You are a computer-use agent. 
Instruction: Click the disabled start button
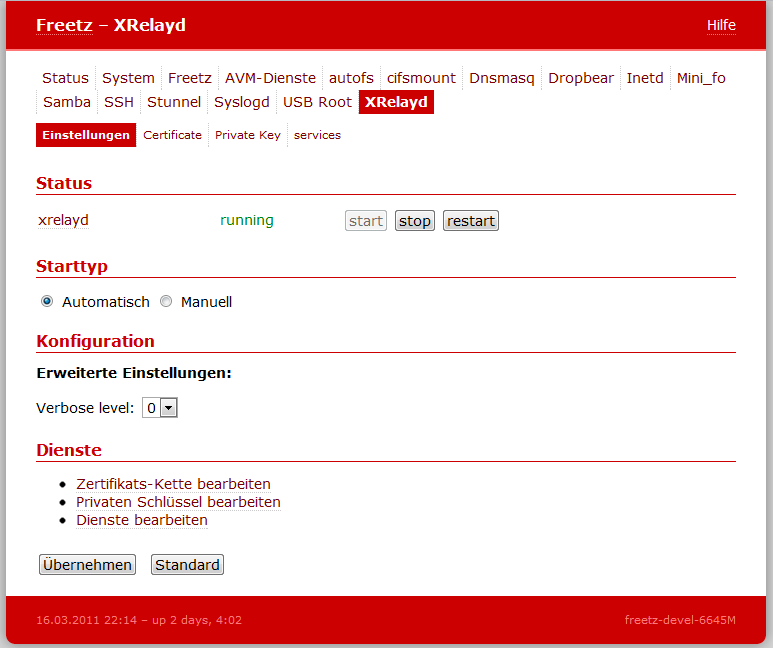(366, 220)
